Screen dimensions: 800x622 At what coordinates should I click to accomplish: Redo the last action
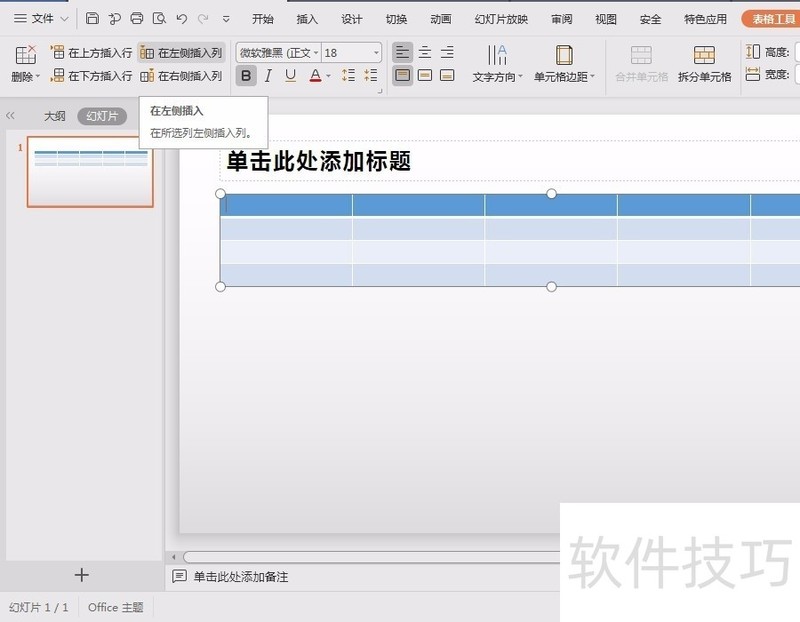(203, 19)
